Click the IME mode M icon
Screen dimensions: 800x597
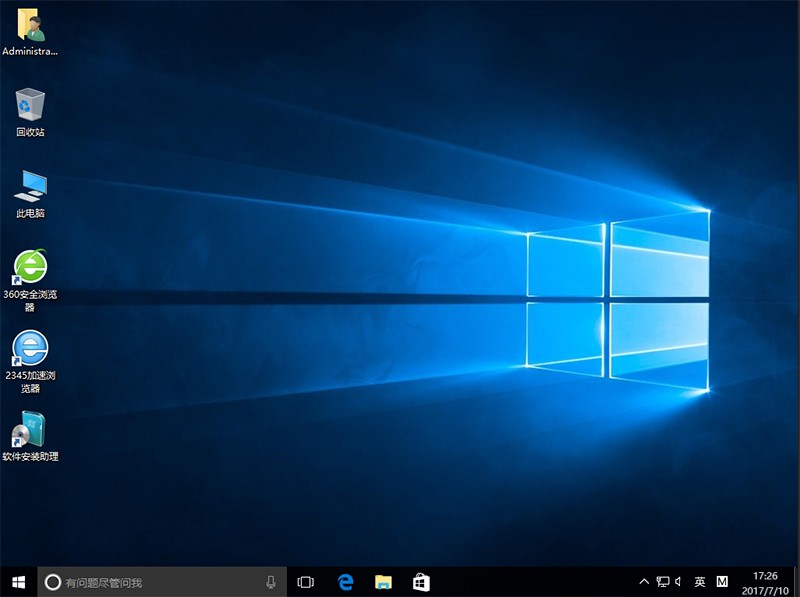click(x=722, y=582)
